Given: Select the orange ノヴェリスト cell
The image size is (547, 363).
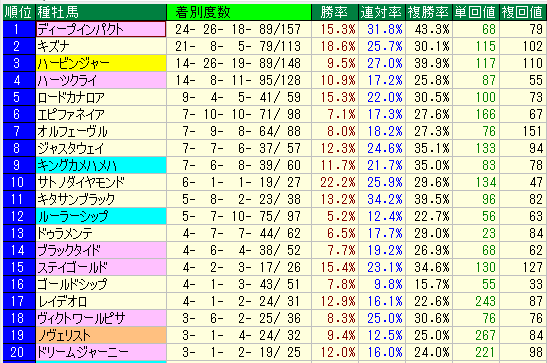Looking at the screenshot, I should point(101,336).
